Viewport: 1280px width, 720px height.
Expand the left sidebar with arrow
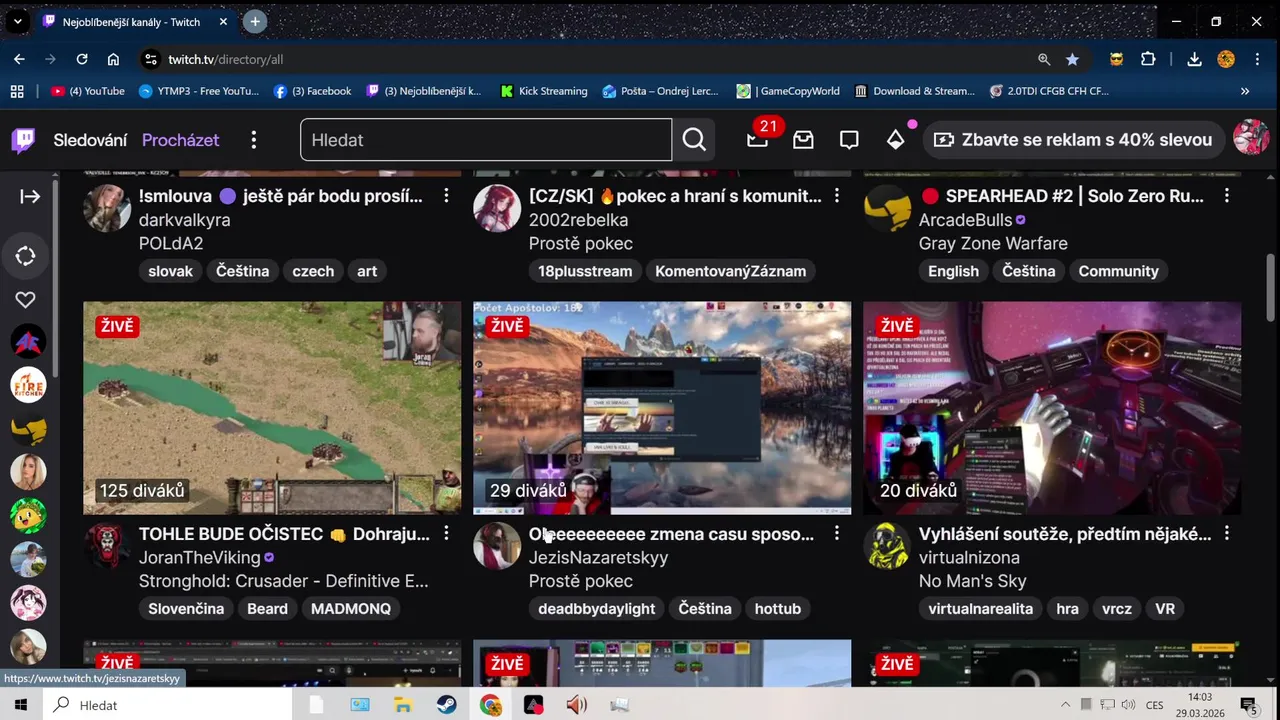(30, 196)
